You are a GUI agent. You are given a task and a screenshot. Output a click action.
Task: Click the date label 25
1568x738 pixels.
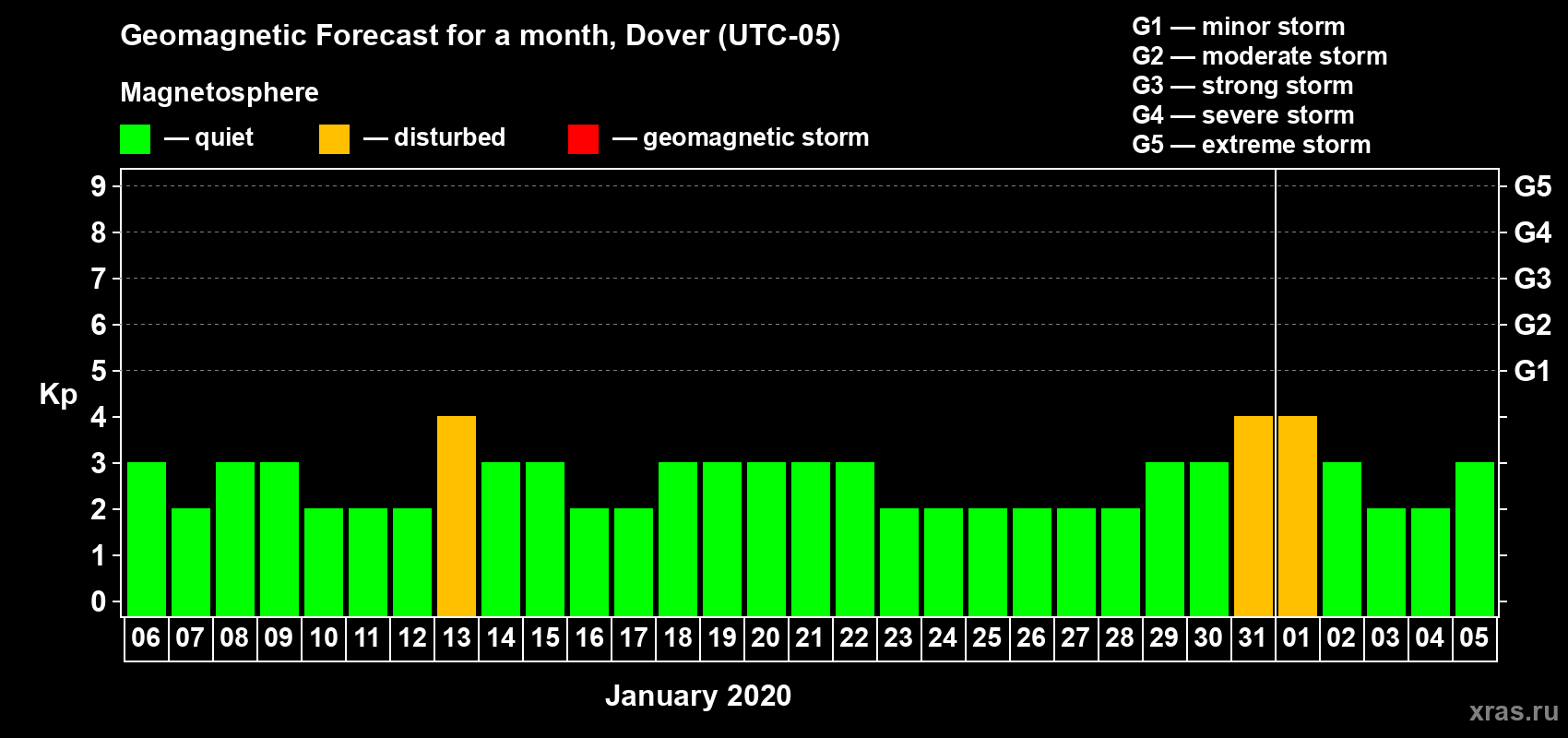[987, 637]
